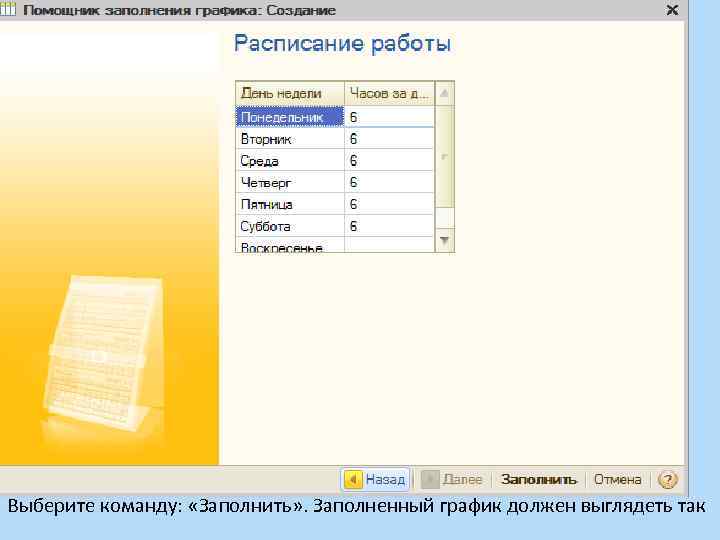Select the Четверг row
This screenshot has height=540, width=720.
335,182
